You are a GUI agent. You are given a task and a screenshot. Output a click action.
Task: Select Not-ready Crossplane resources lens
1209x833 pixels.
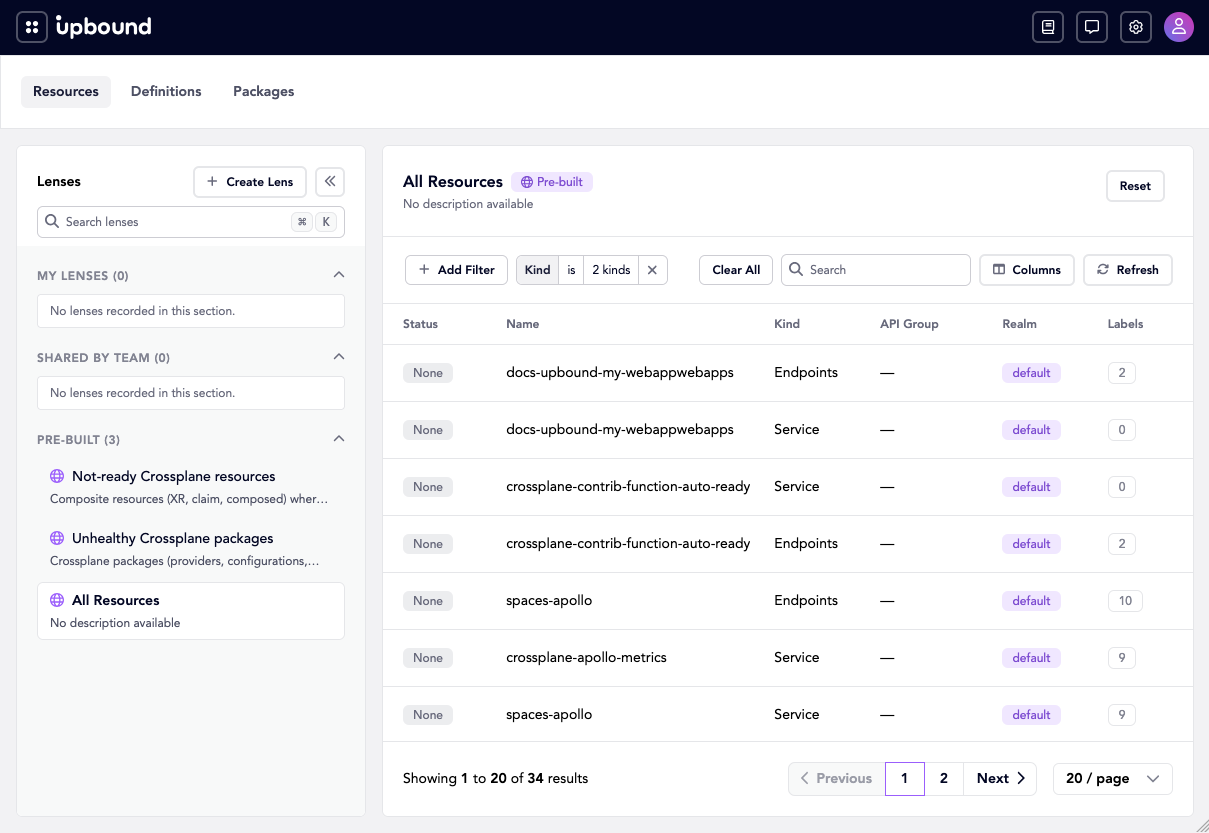pyautogui.click(x=191, y=487)
